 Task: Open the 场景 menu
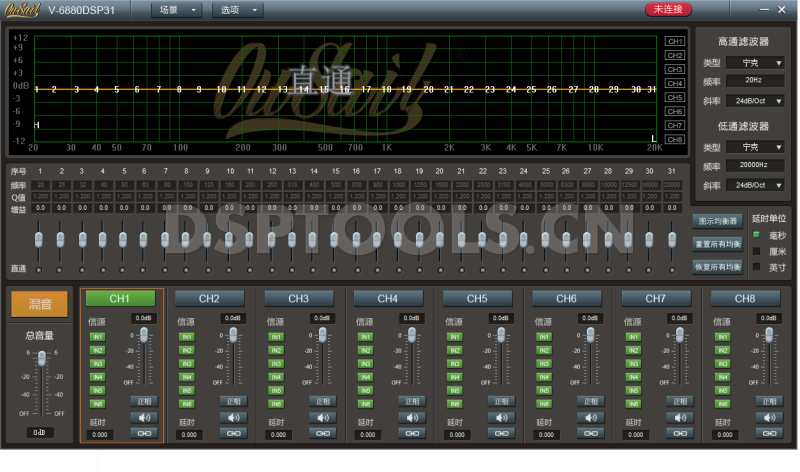(175, 10)
